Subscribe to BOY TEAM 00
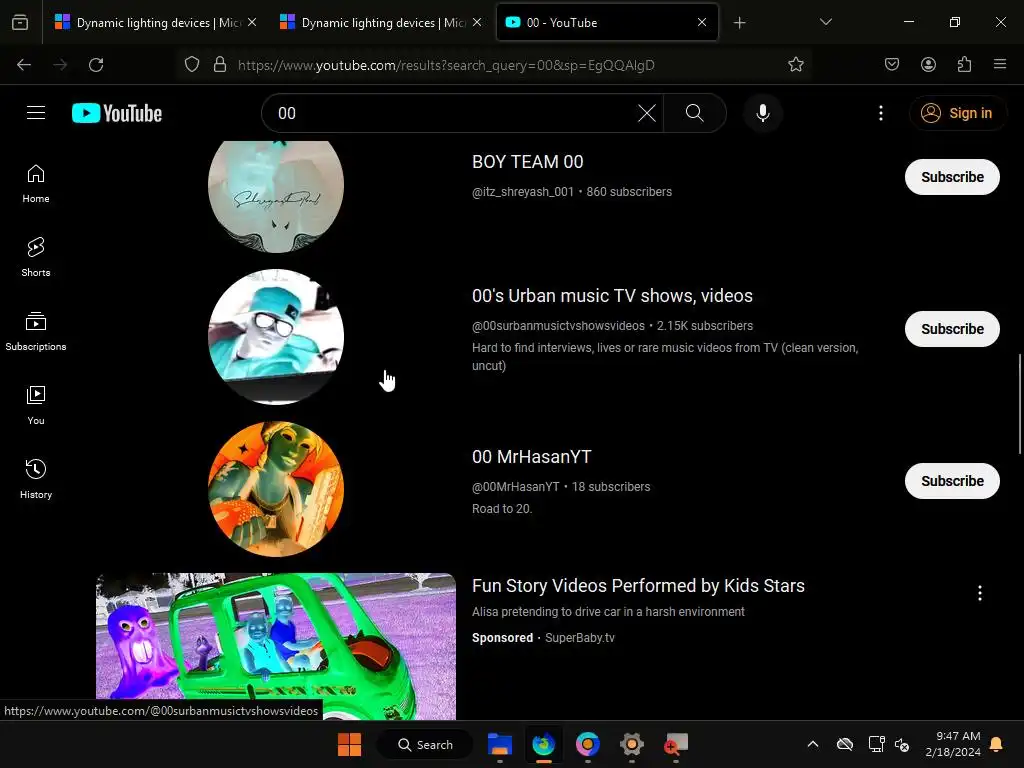Image resolution: width=1024 pixels, height=768 pixels. coord(952,177)
